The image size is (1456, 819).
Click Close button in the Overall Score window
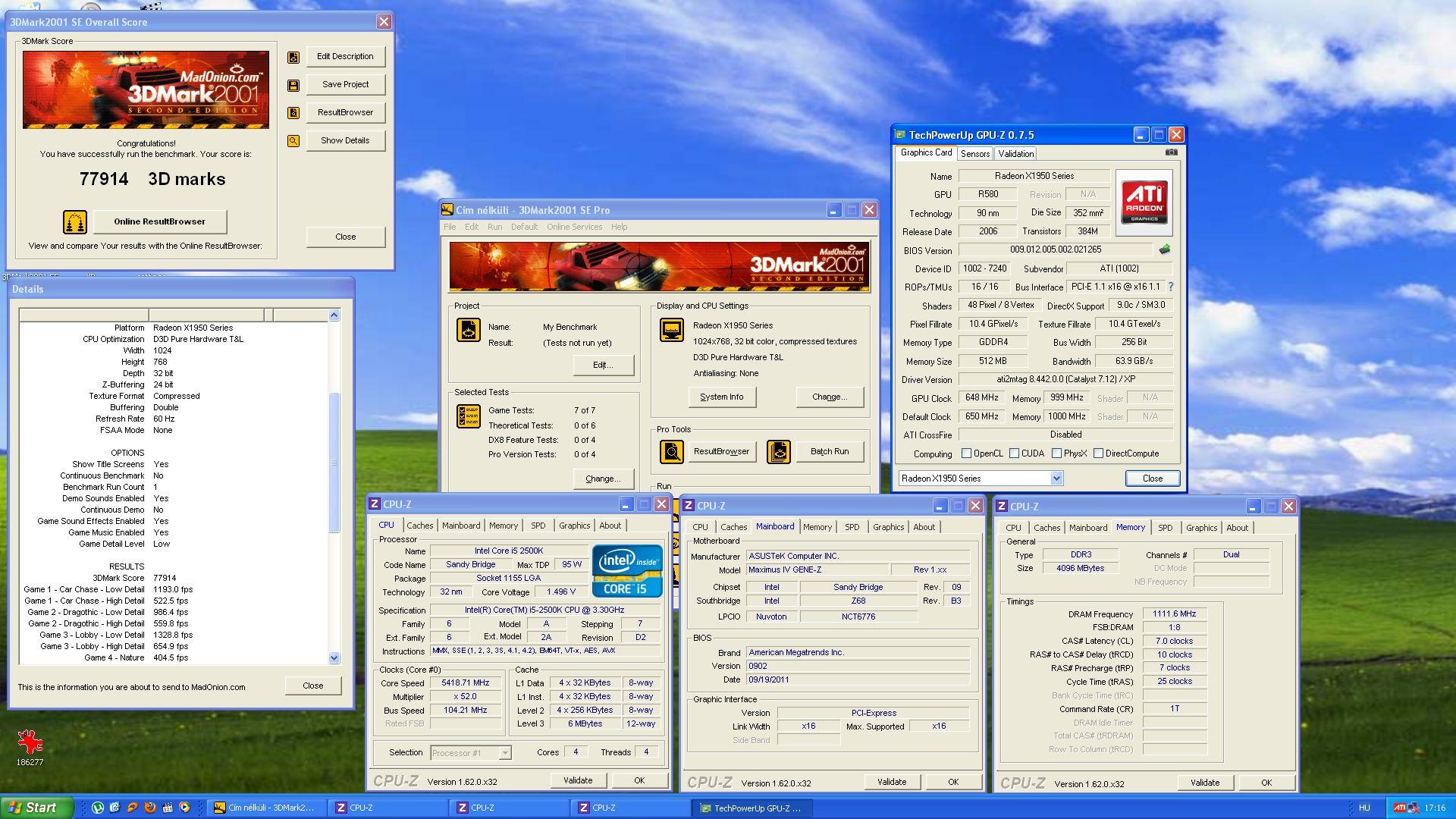(x=345, y=237)
